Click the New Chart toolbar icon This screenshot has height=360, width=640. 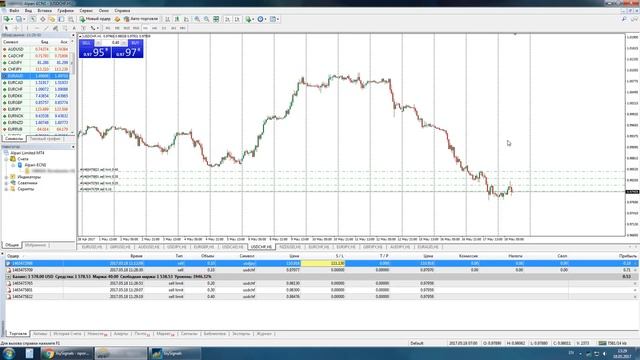(x=7, y=19)
